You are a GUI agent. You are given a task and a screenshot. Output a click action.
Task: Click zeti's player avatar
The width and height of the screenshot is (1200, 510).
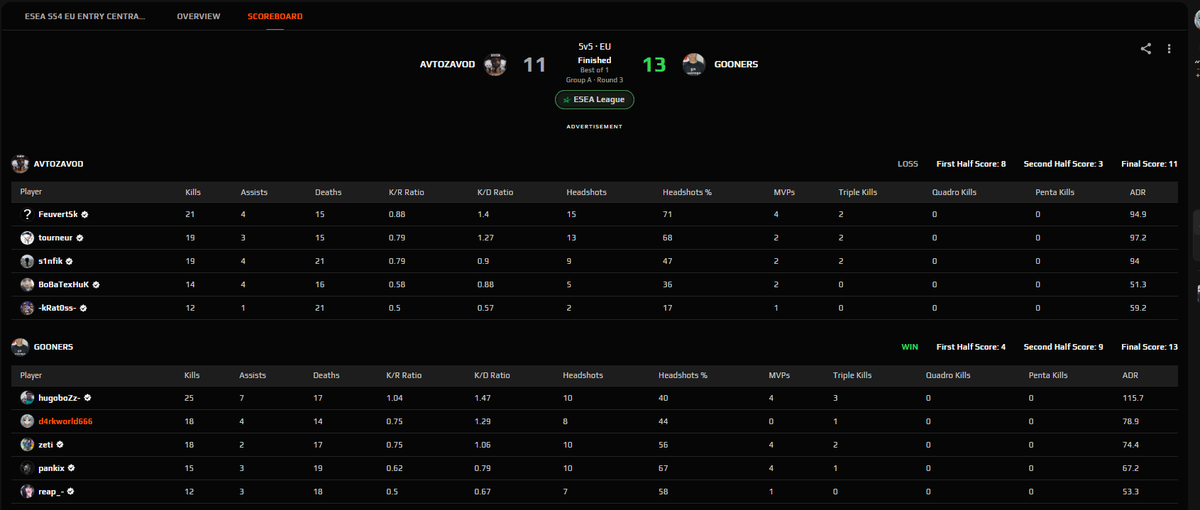(27, 444)
